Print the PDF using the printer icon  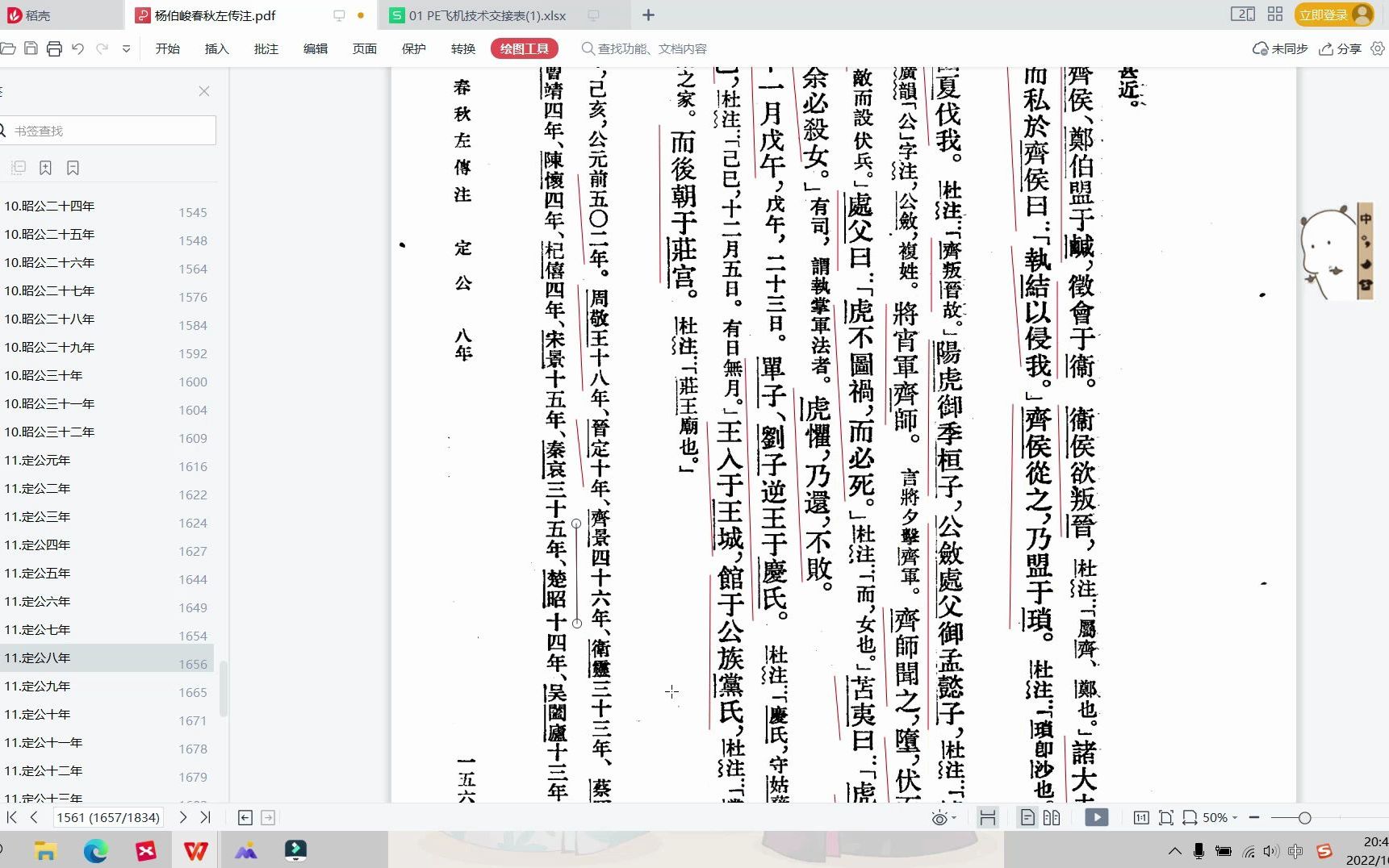click(54, 48)
